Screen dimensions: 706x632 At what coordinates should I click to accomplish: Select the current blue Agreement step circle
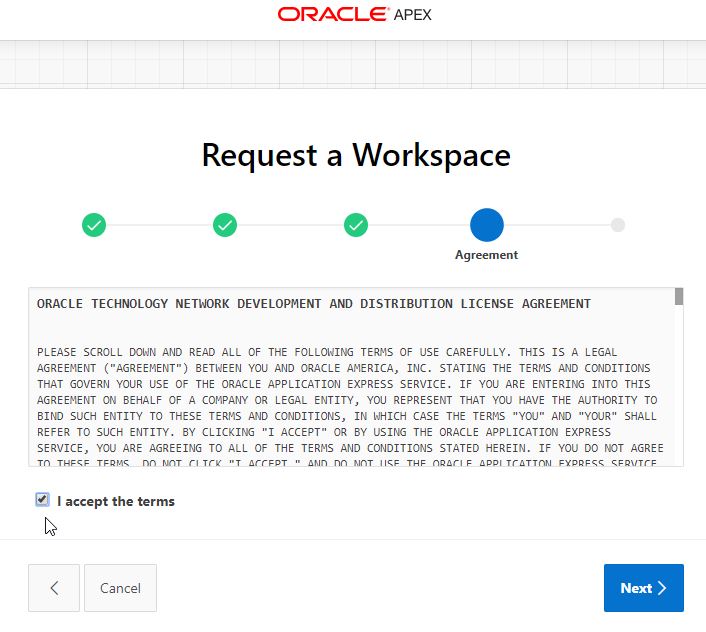click(487, 225)
